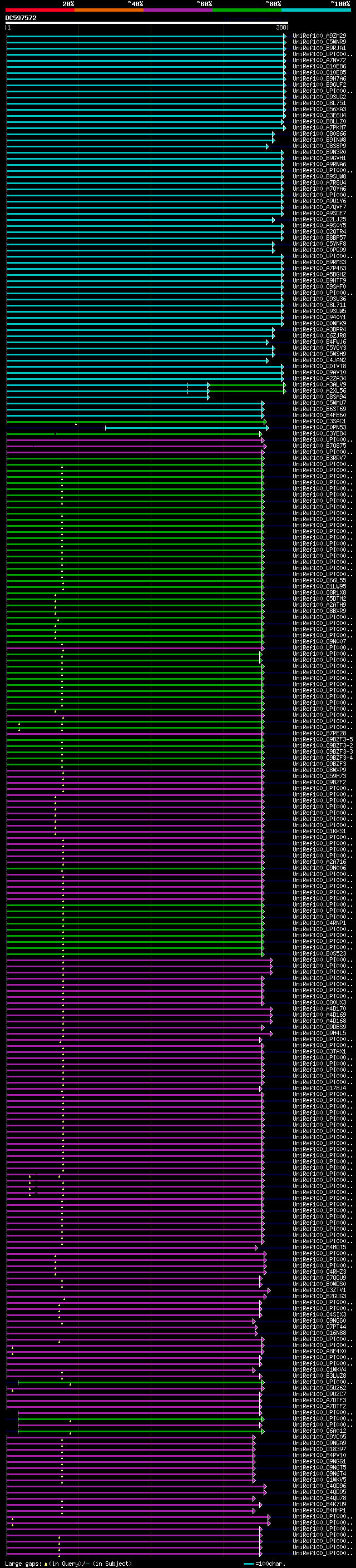Click the green alignment segment for UniRef100_A3ALV9
This screenshot has width=356, height=1568.
(246, 385)
